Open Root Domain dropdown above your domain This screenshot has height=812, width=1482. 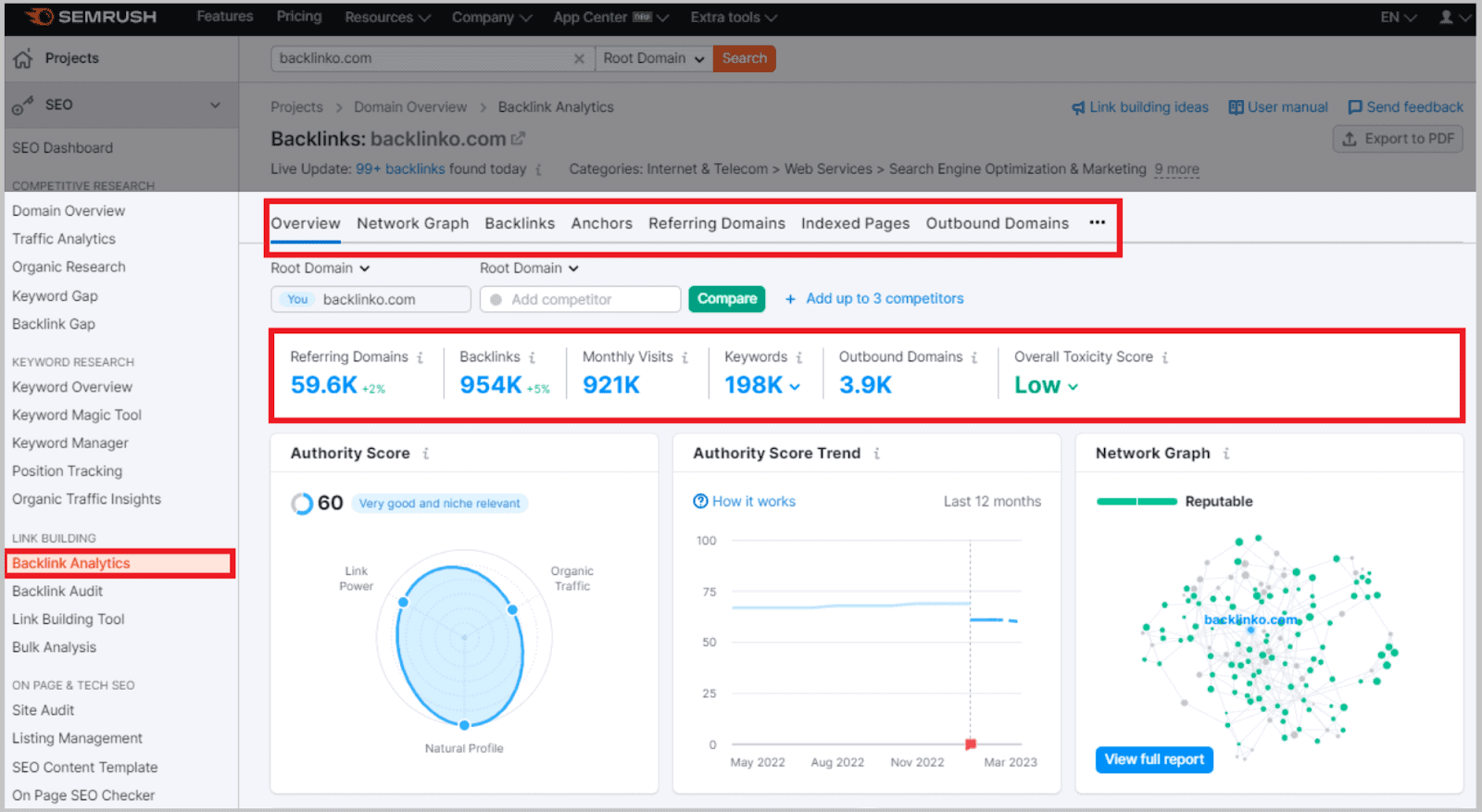(x=320, y=269)
